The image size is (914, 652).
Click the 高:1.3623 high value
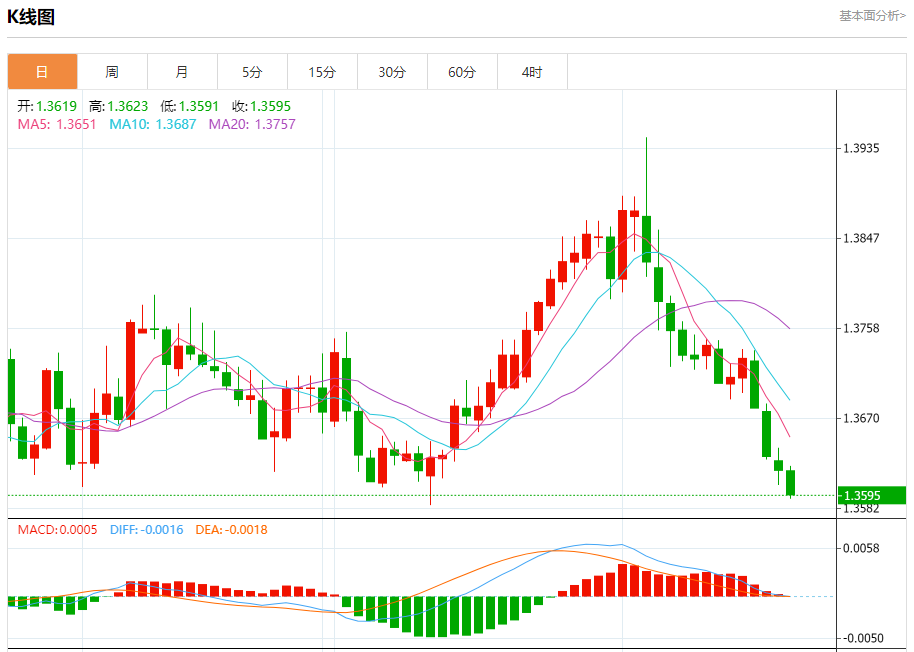pyautogui.click(x=118, y=106)
